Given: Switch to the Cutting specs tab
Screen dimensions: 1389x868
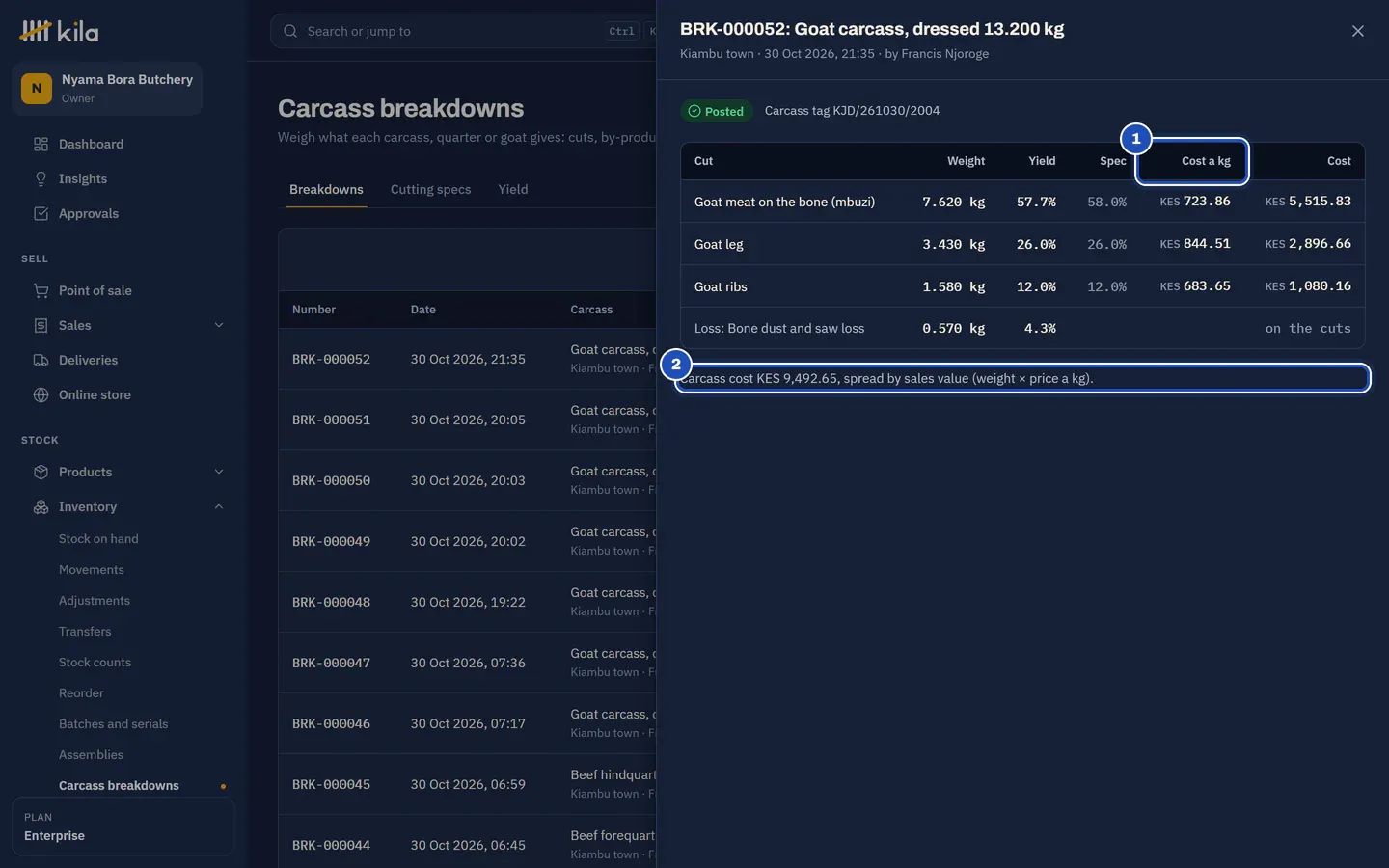Looking at the screenshot, I should pyautogui.click(x=430, y=189).
